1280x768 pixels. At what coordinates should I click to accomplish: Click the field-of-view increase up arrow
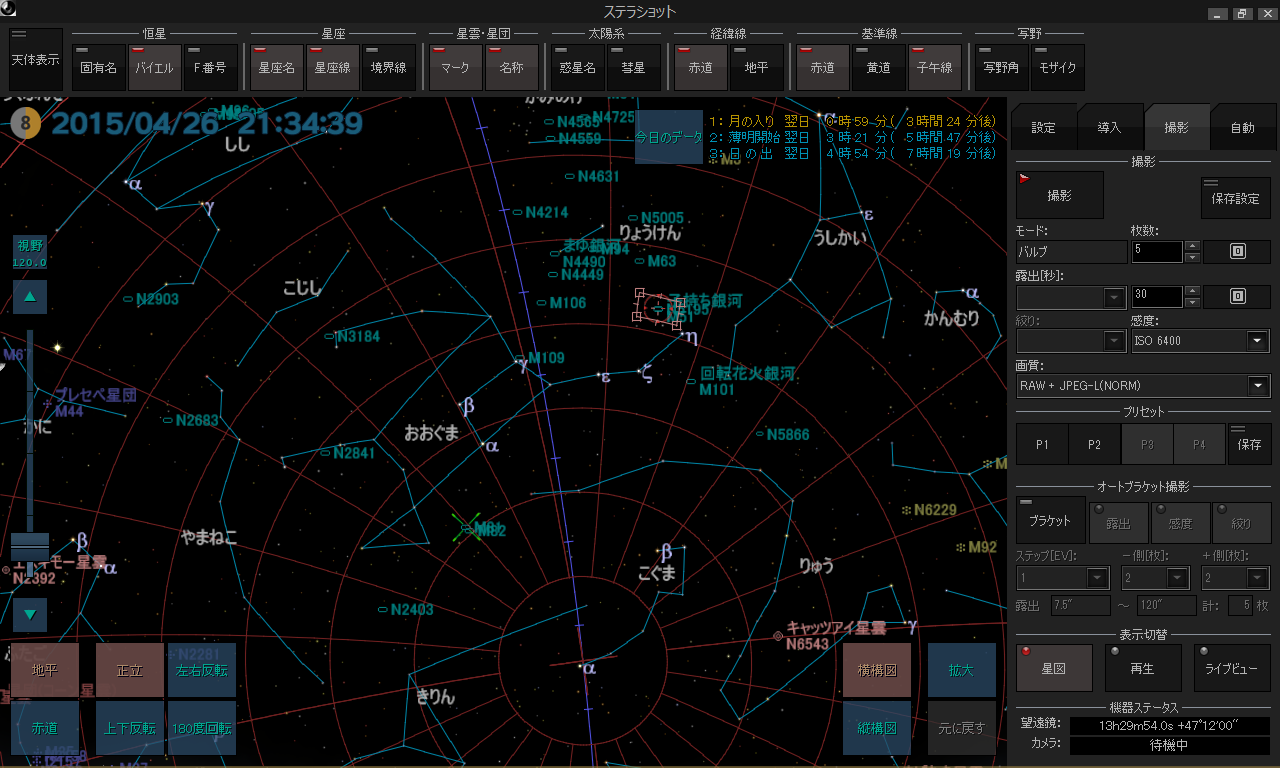tap(30, 297)
